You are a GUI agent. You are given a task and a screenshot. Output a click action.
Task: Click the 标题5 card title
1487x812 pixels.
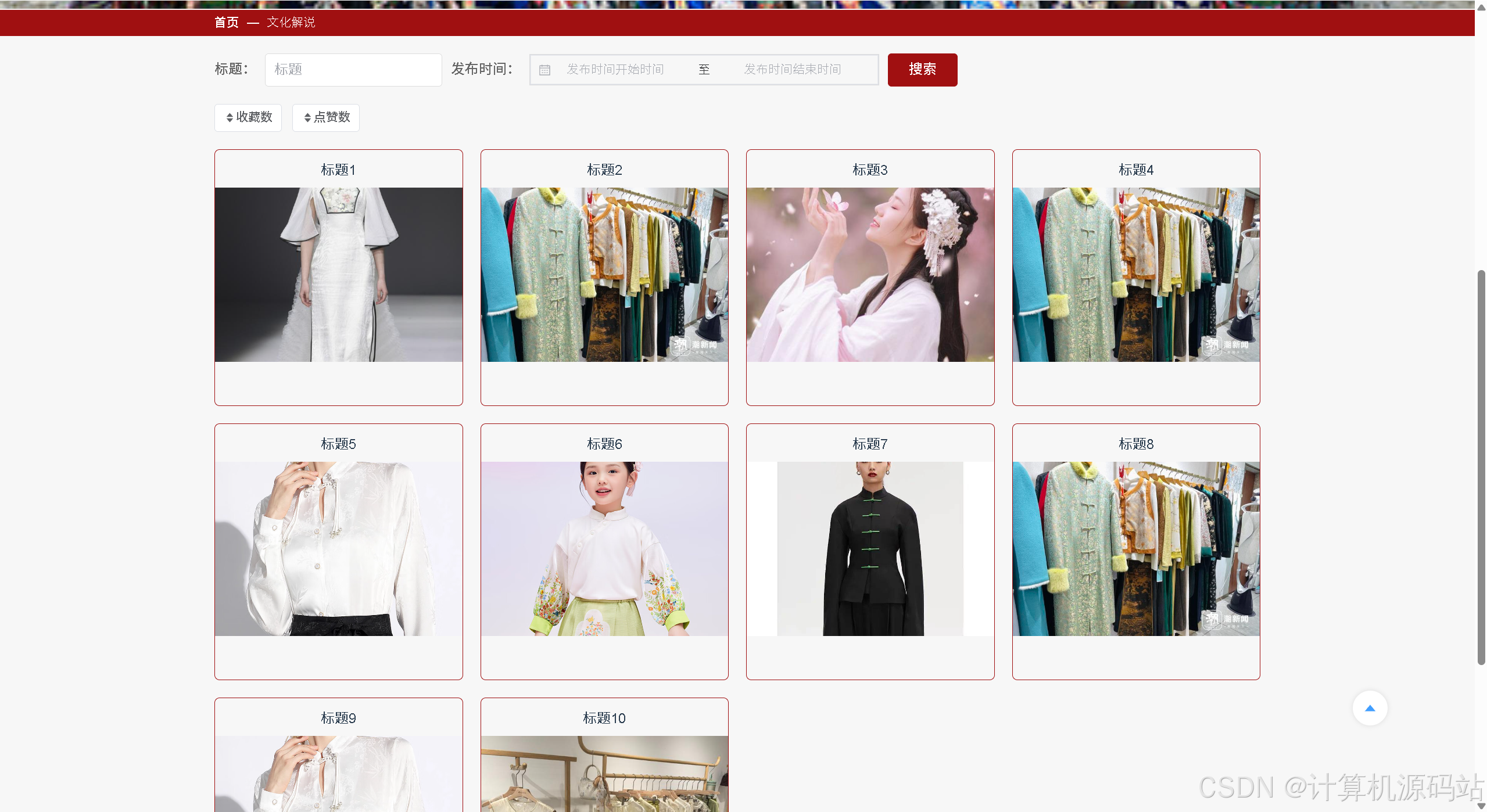click(x=339, y=444)
